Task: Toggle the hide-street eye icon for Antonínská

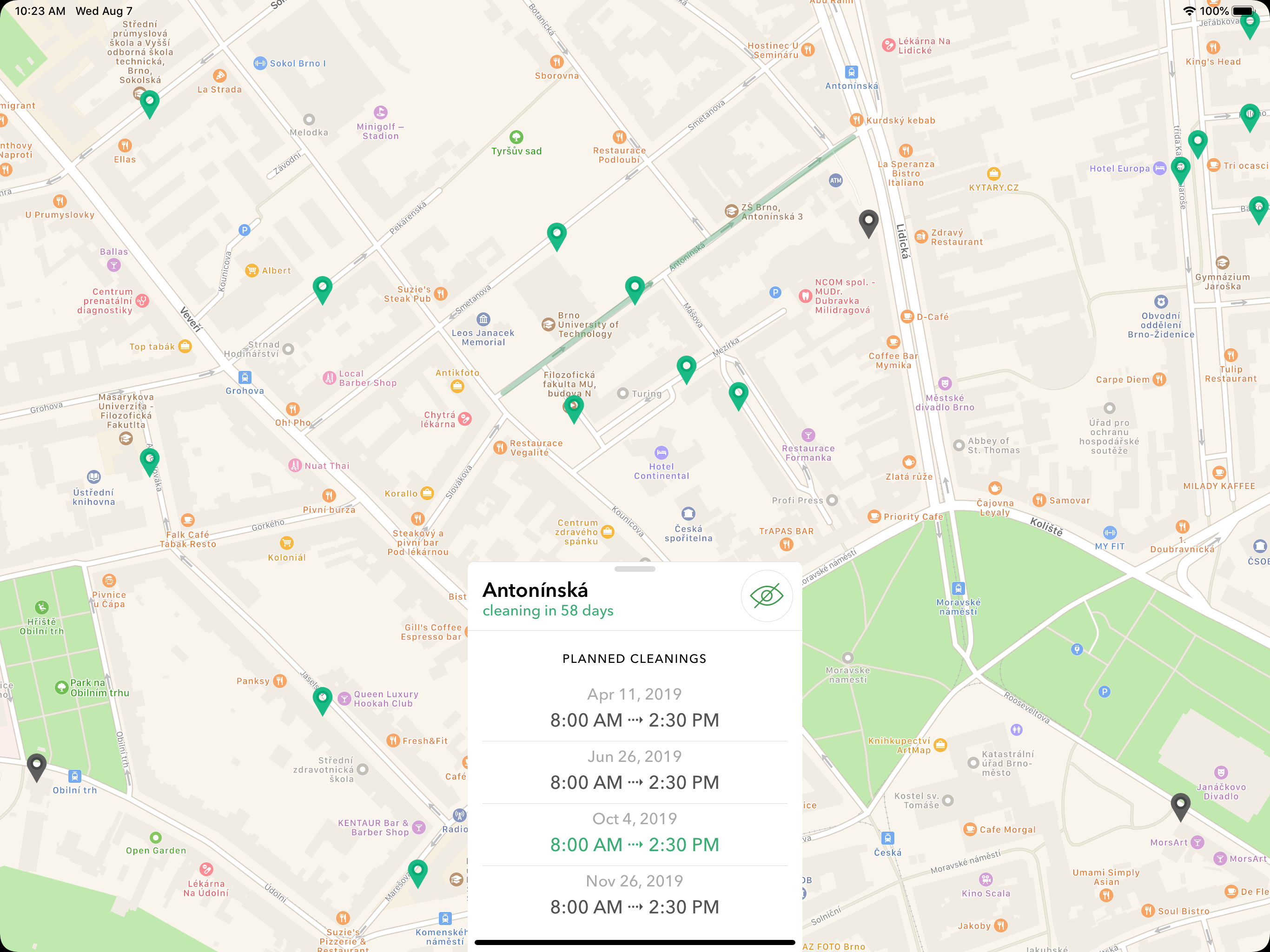Action: [x=767, y=595]
